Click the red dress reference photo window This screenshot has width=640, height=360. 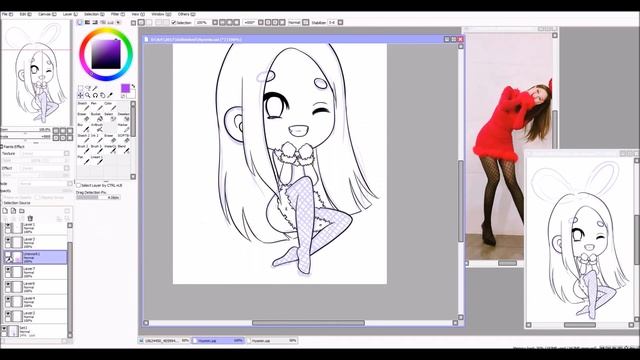pyautogui.click(x=510, y=147)
